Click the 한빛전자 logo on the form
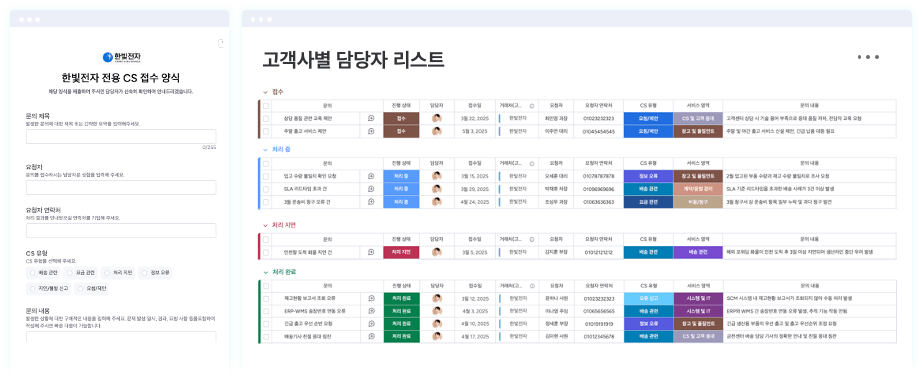 tap(122, 57)
